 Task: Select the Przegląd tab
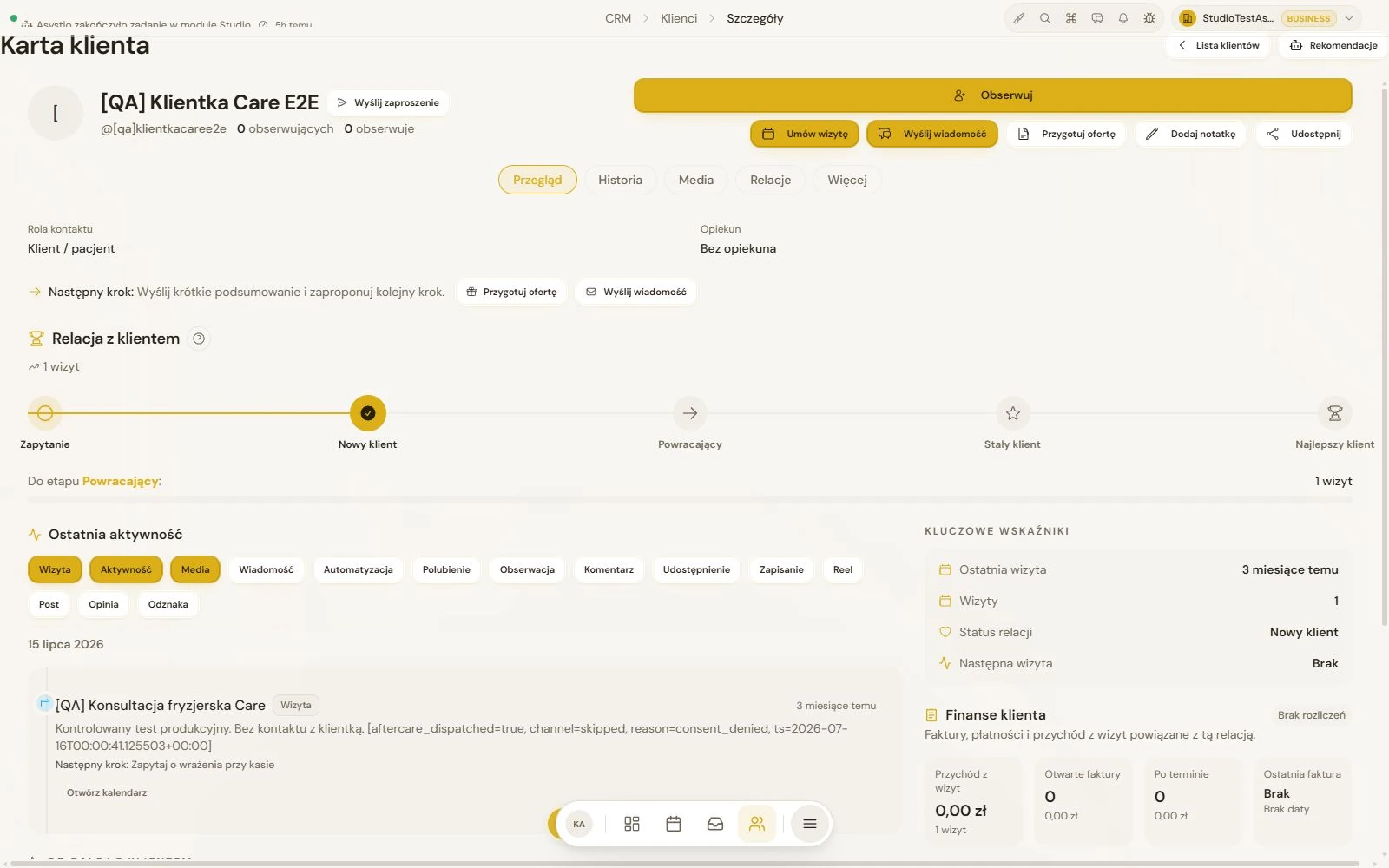tap(537, 180)
